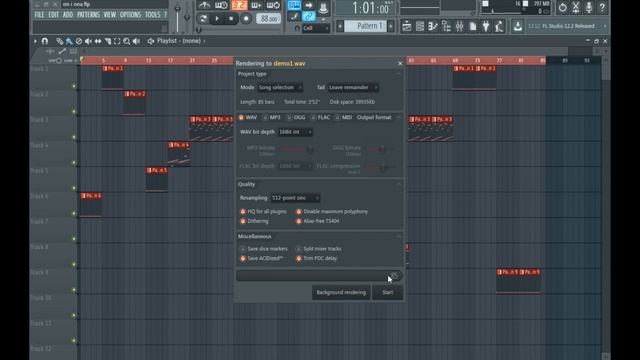Toggle the metronome icon
This screenshot has height=360, width=640.
[204, 5]
